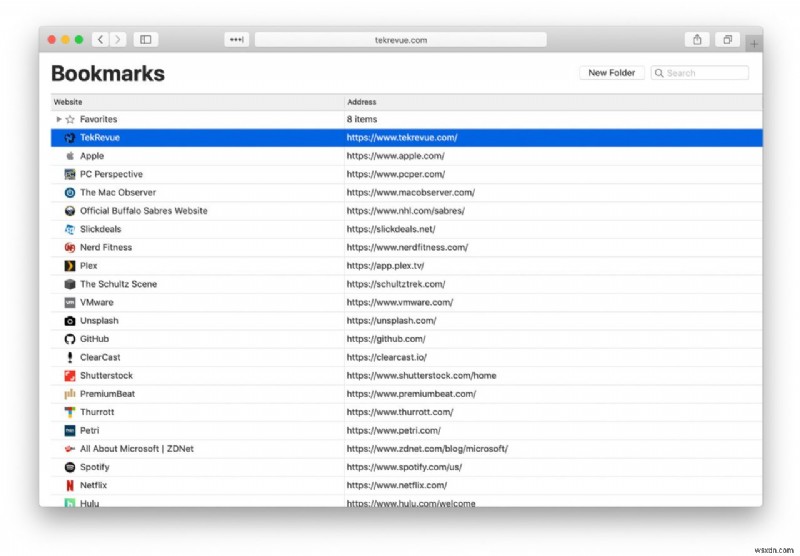Select the Netflix bookmark name
The image size is (800, 556).
pos(93,486)
